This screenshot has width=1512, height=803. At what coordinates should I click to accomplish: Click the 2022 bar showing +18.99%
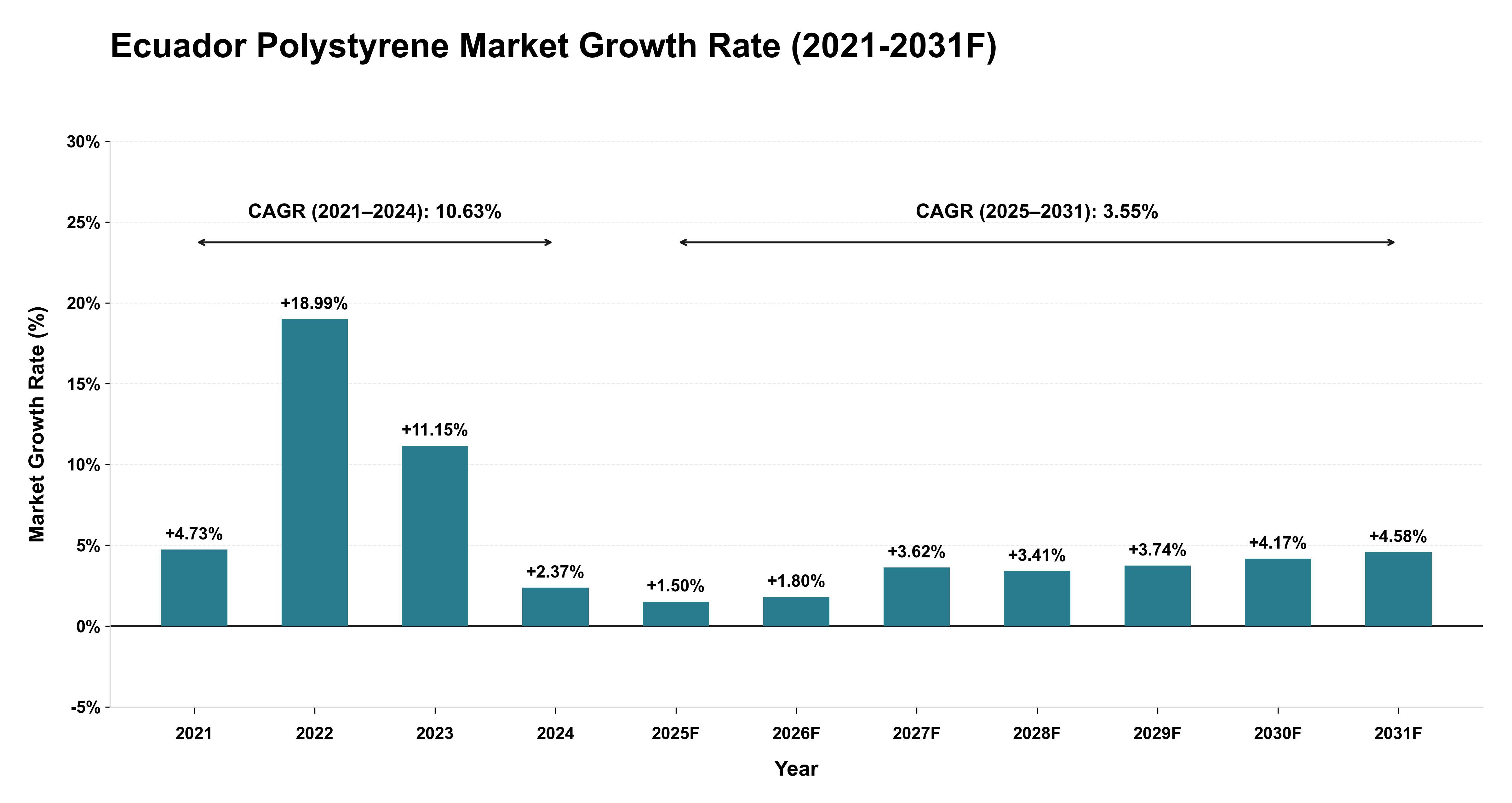pos(315,473)
